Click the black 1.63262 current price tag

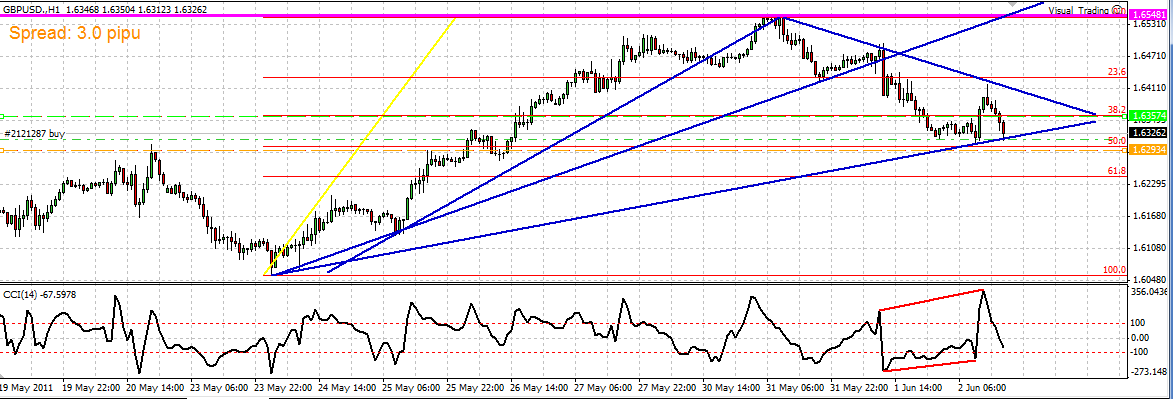coord(1147,132)
